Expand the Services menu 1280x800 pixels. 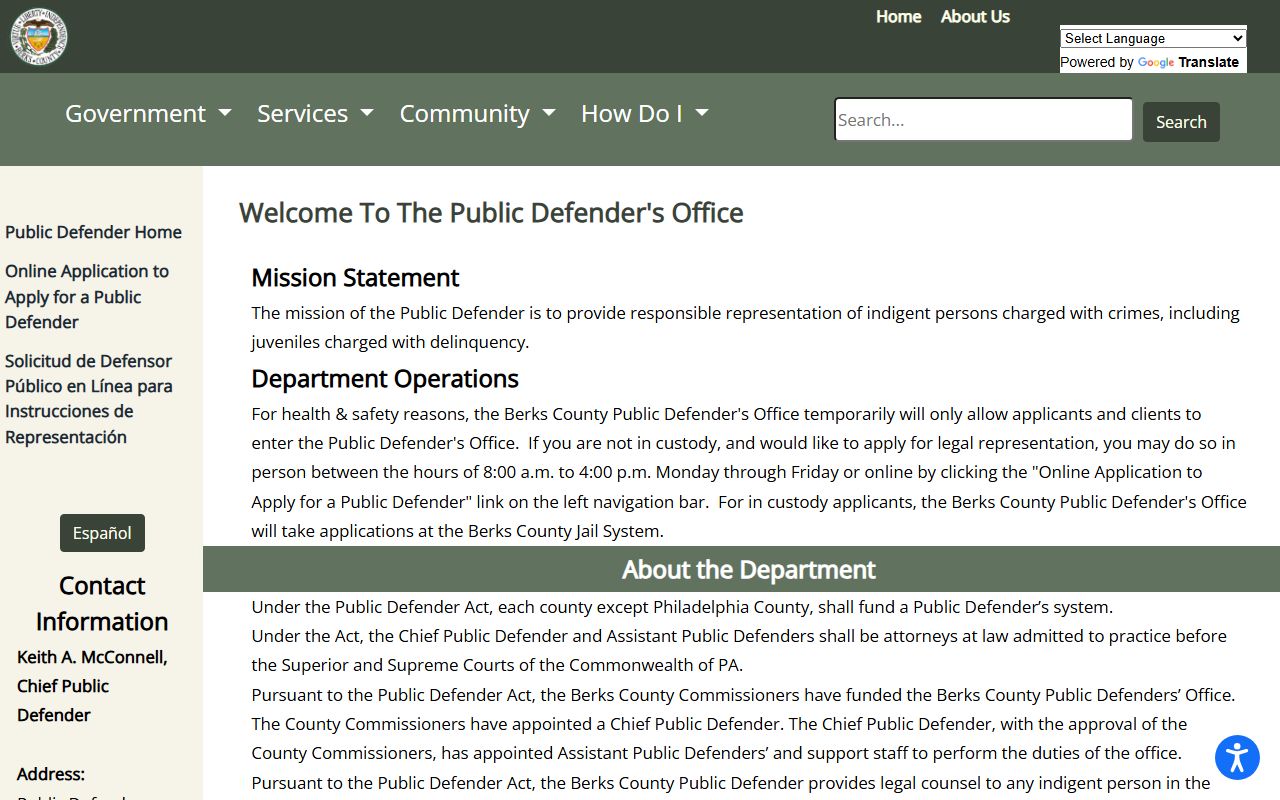(x=315, y=114)
